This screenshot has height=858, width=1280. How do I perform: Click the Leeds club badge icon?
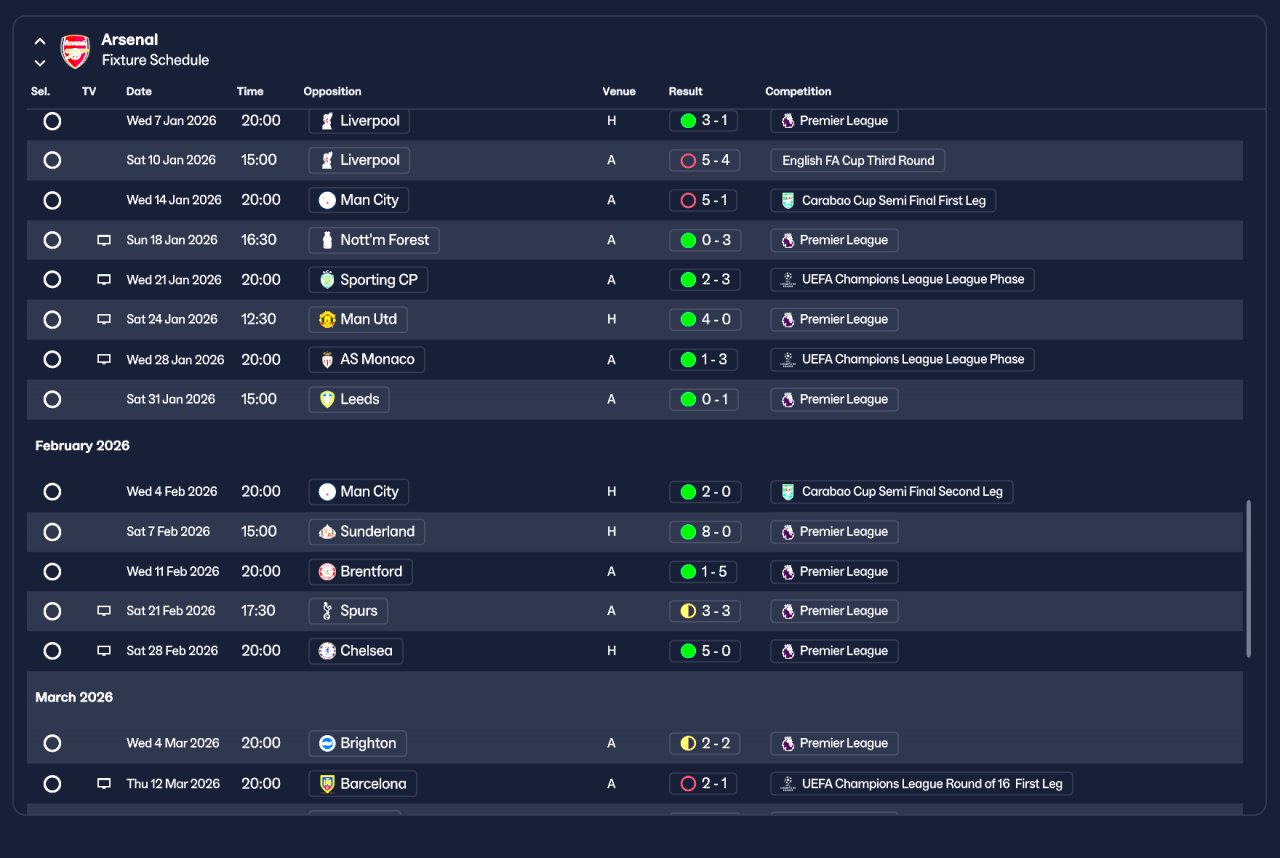point(326,399)
